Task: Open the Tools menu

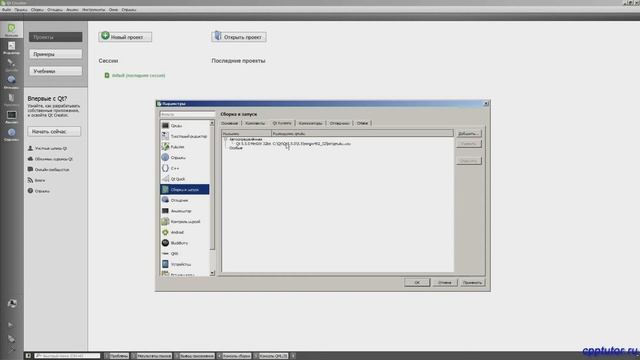Action: point(93,9)
